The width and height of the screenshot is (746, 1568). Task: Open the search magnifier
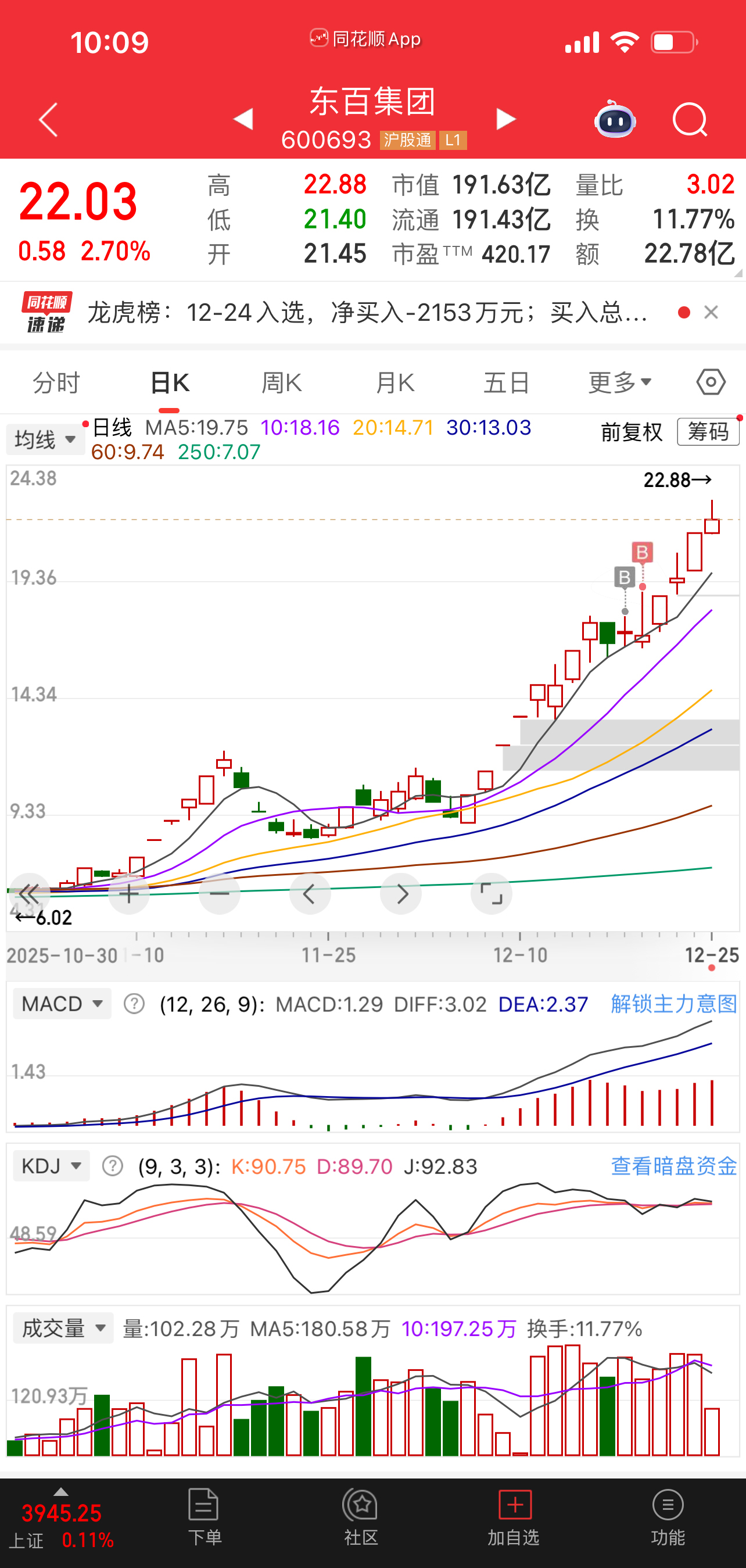(x=690, y=119)
